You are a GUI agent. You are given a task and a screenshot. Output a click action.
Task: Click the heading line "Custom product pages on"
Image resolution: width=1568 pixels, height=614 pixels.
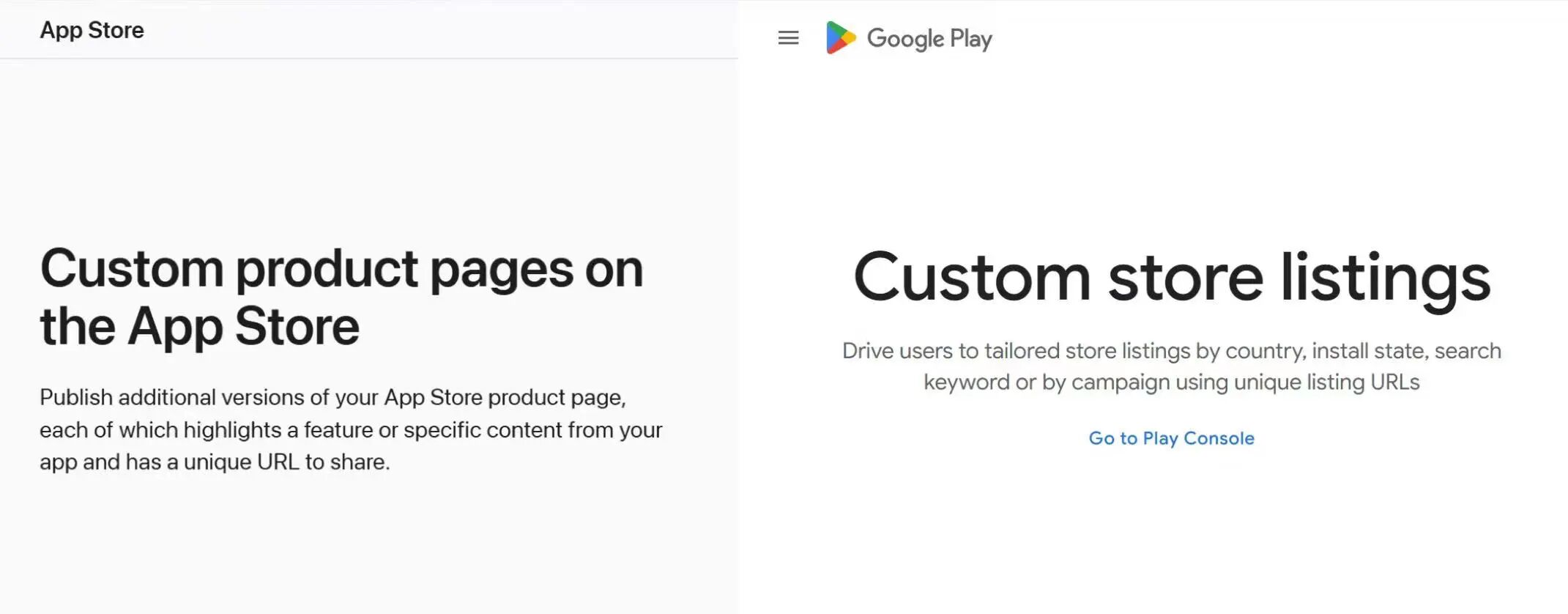point(341,269)
